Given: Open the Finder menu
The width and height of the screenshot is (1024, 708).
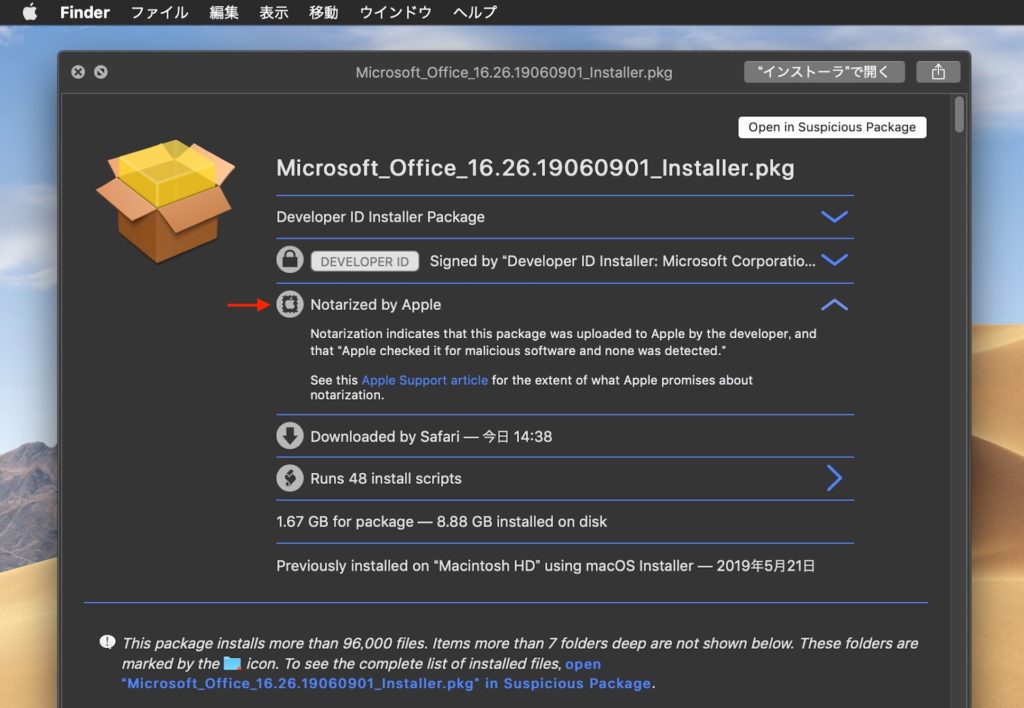Looking at the screenshot, I should pos(84,12).
